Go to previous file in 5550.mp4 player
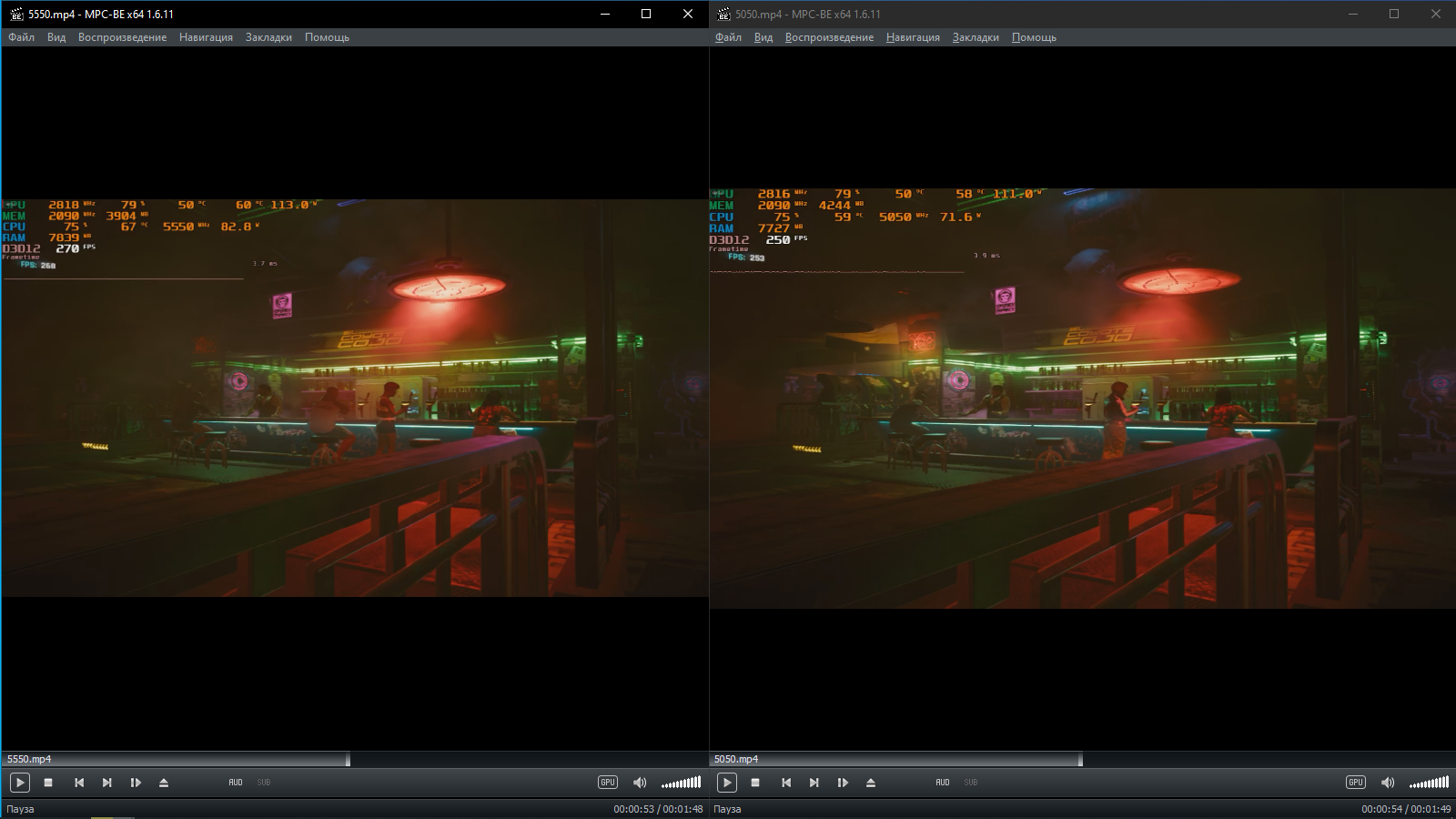The width and height of the screenshot is (1456, 819). click(79, 783)
